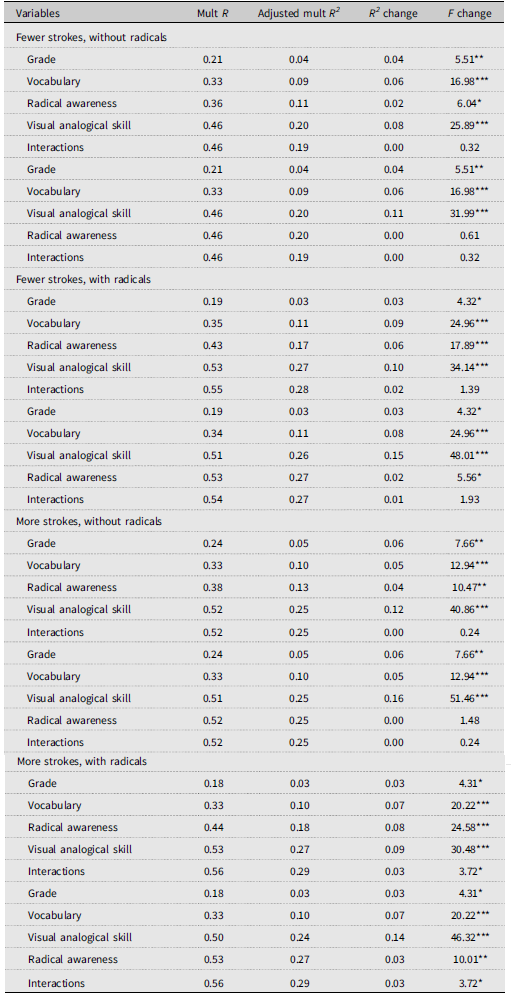Select the 'More strokes, without radicals' section heading
Viewport: 515px width, 1002px height.
(89, 521)
